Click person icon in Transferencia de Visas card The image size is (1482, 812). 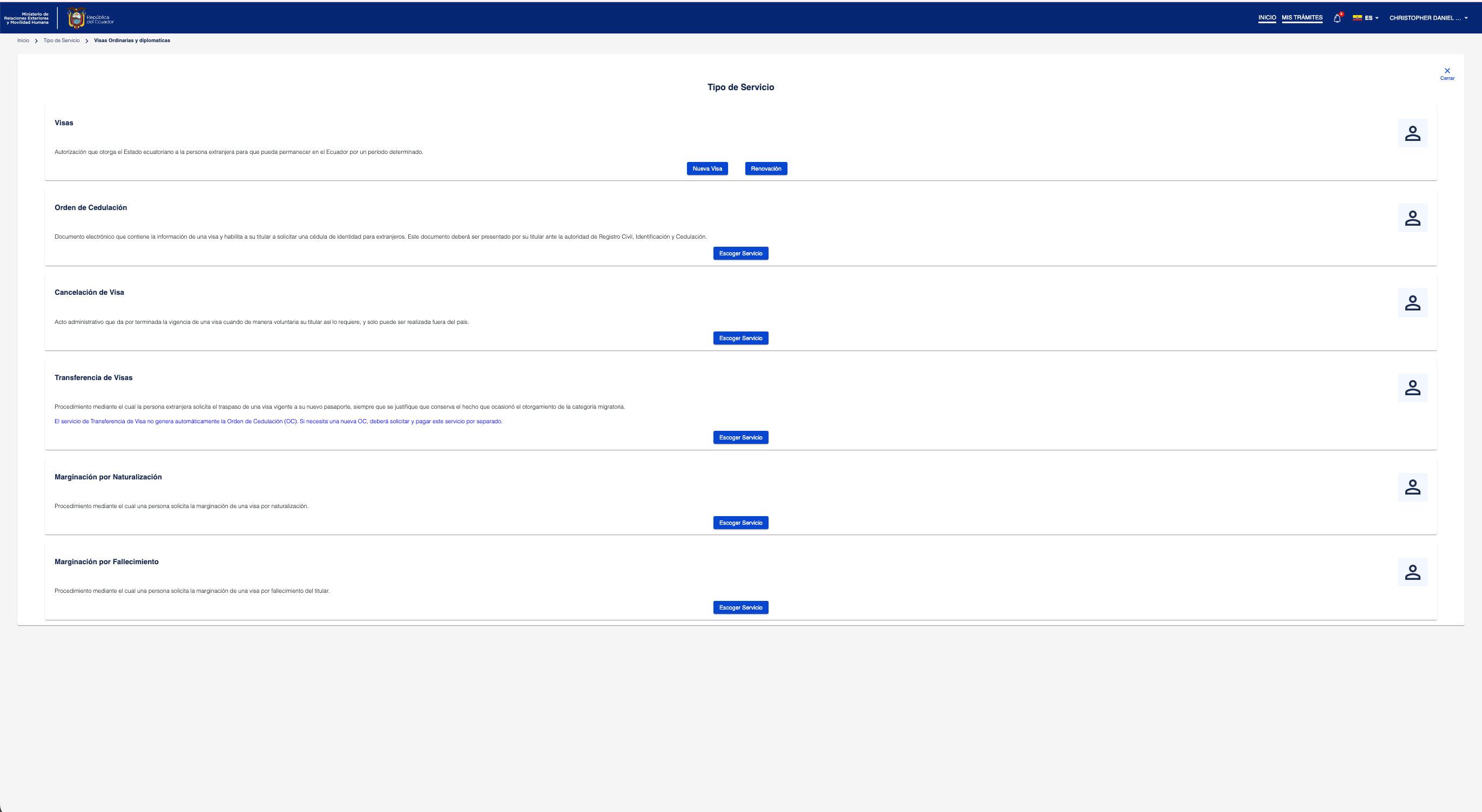(1412, 388)
